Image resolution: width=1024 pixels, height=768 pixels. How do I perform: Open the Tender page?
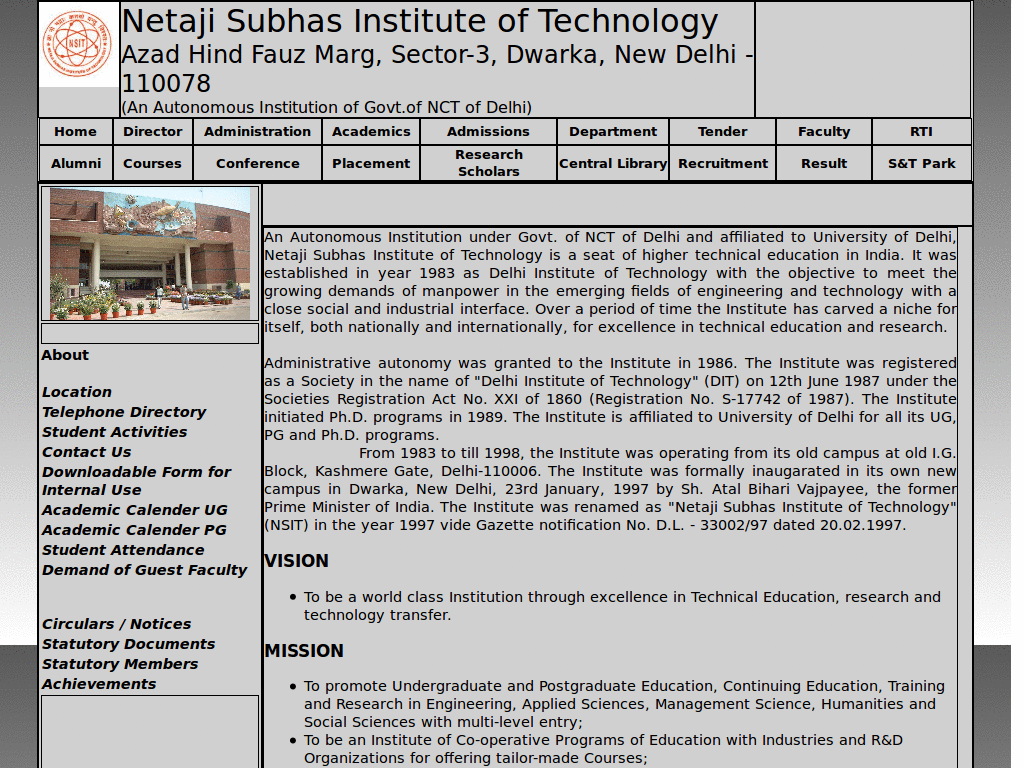pyautogui.click(x=722, y=131)
